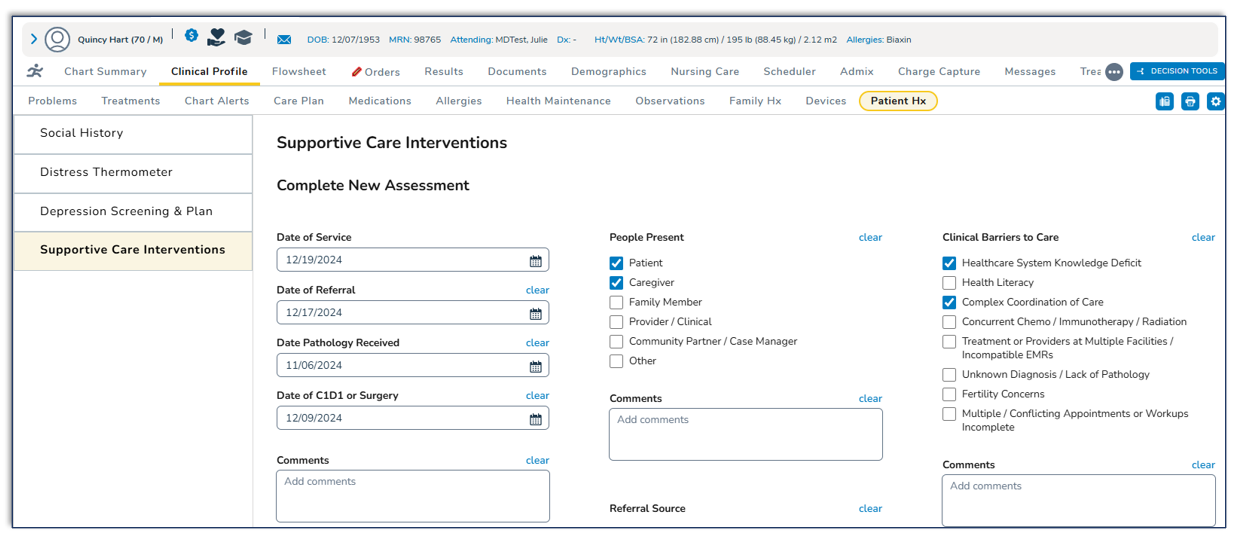
Task: Click the People Present comments field
Action: pyautogui.click(x=745, y=434)
